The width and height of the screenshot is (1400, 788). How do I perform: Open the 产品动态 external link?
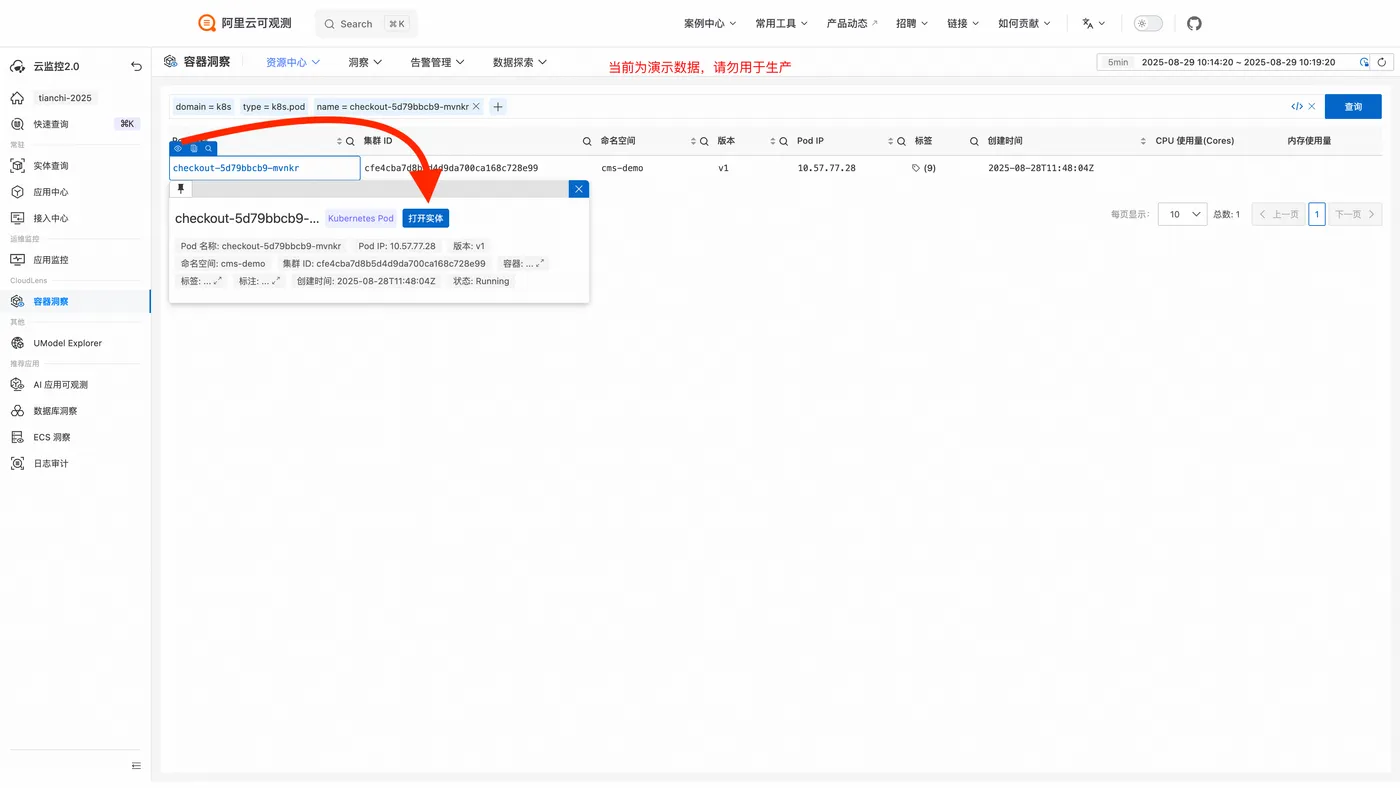pos(852,24)
